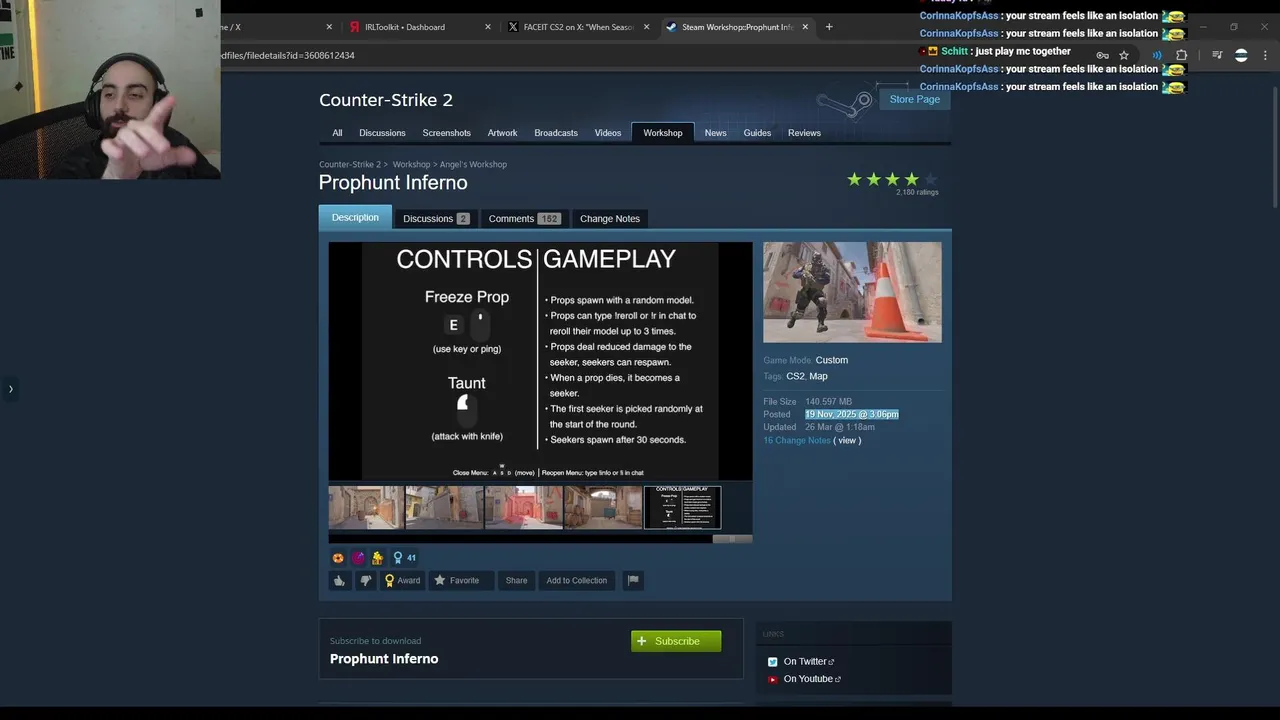Viewport: 1280px width, 720px height.
Task: Select fourth archway screenshot thumbnail
Action: [x=603, y=508]
